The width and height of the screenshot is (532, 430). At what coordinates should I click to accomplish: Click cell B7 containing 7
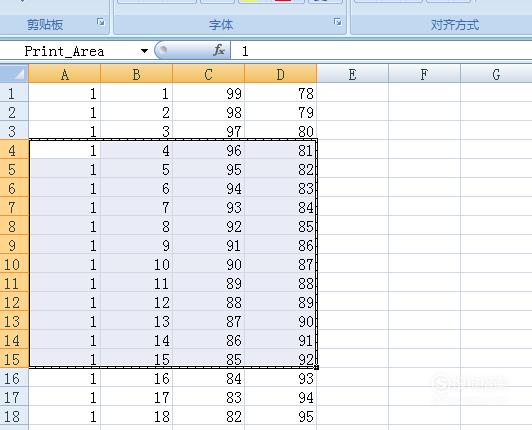click(x=136, y=207)
